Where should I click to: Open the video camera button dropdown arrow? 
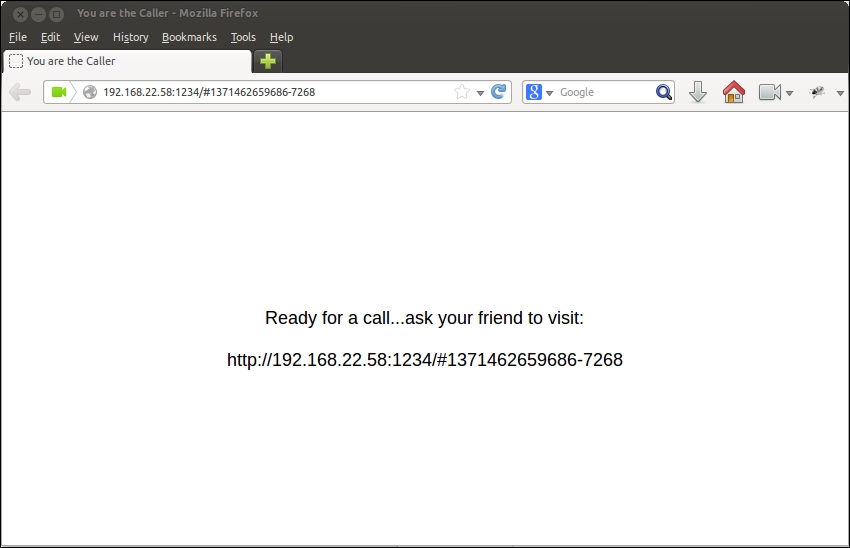point(789,93)
